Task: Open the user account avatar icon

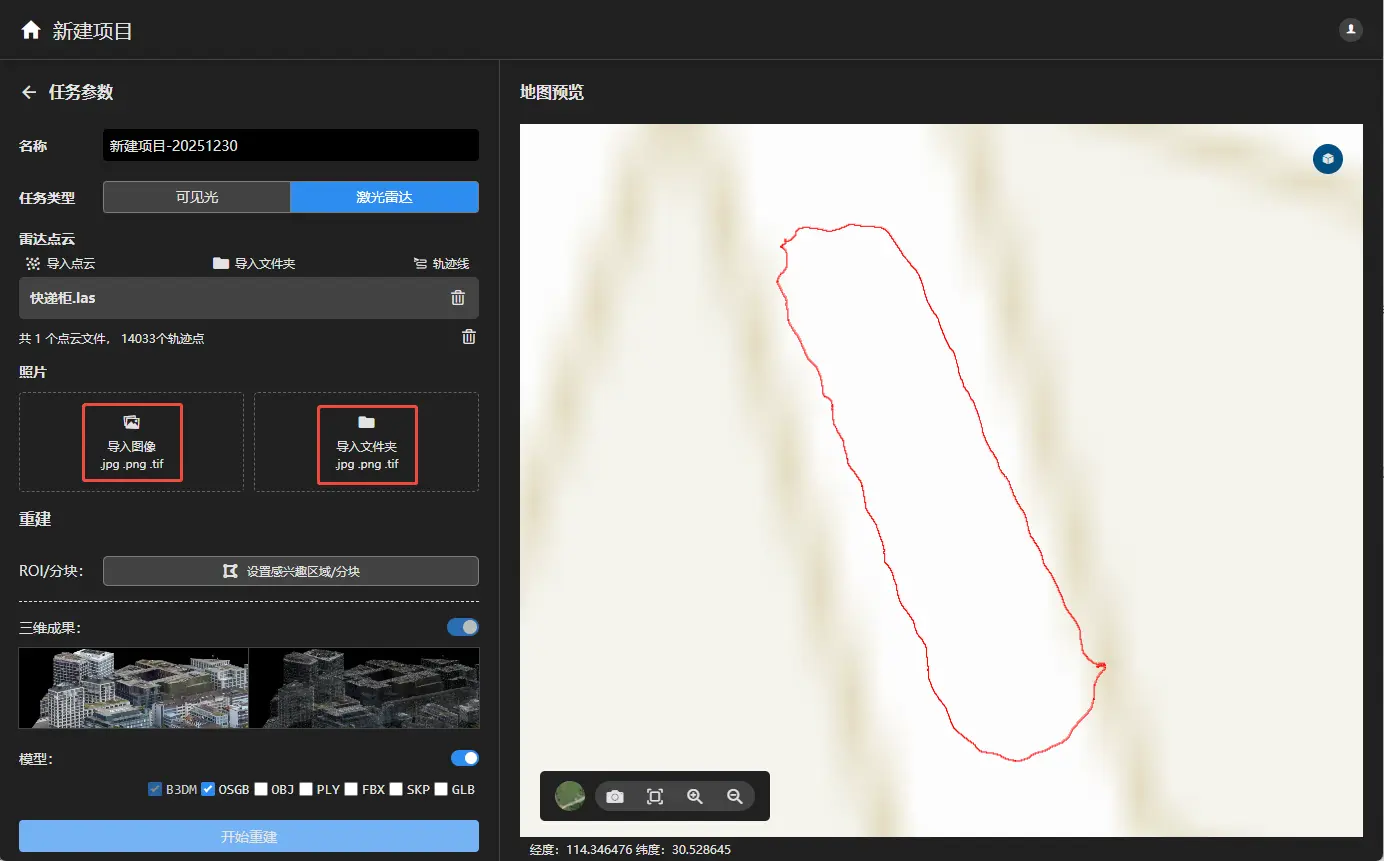Action: pos(1350,30)
